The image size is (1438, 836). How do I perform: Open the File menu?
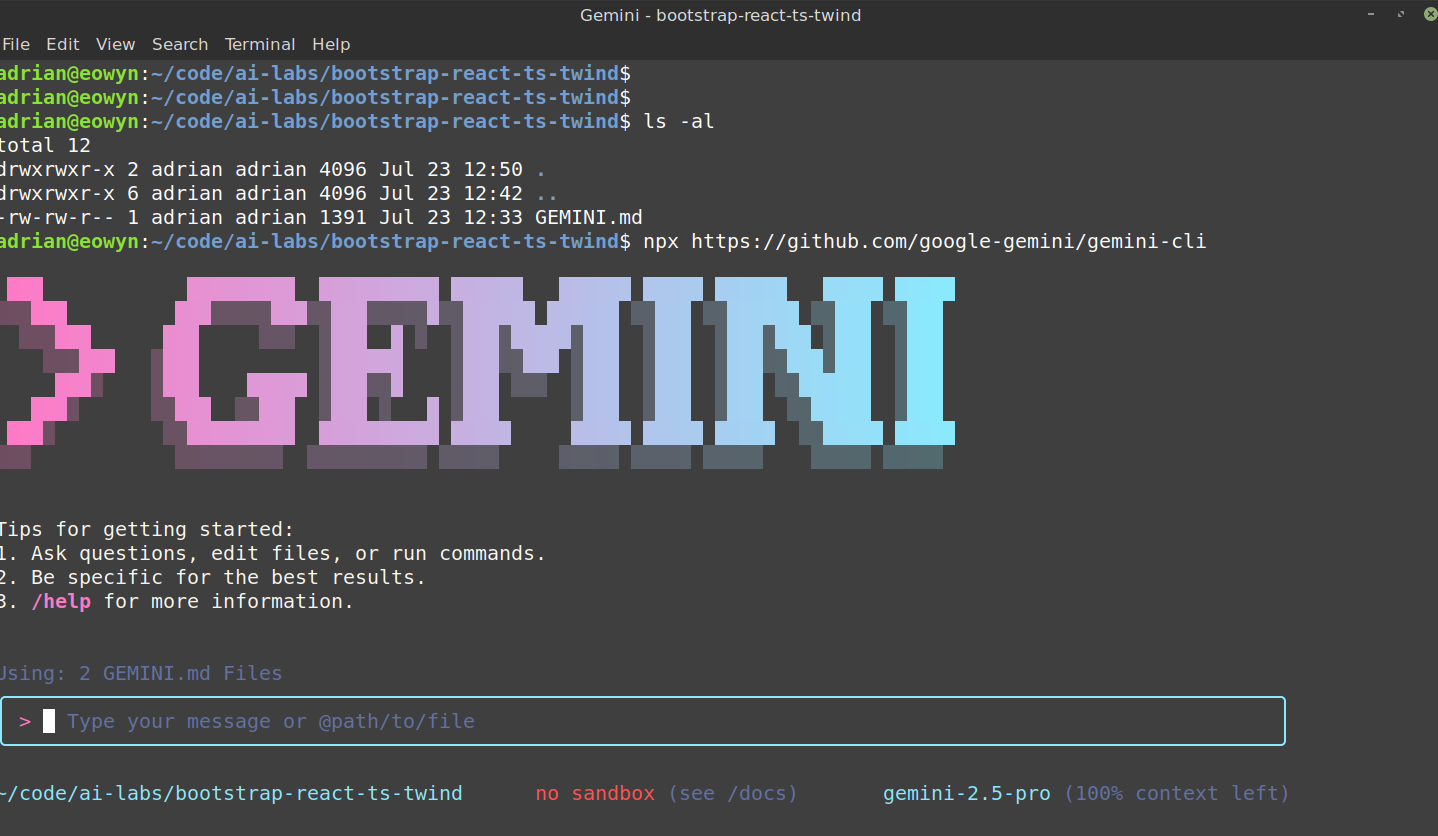16,44
